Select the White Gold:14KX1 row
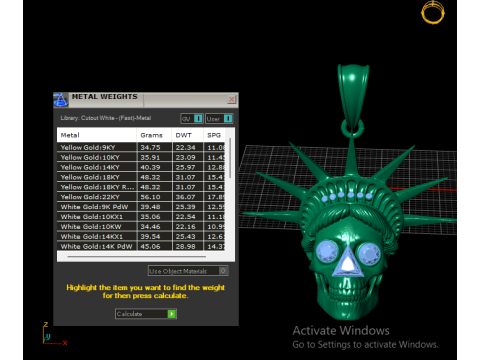The width and height of the screenshot is (480, 360). coord(141,236)
